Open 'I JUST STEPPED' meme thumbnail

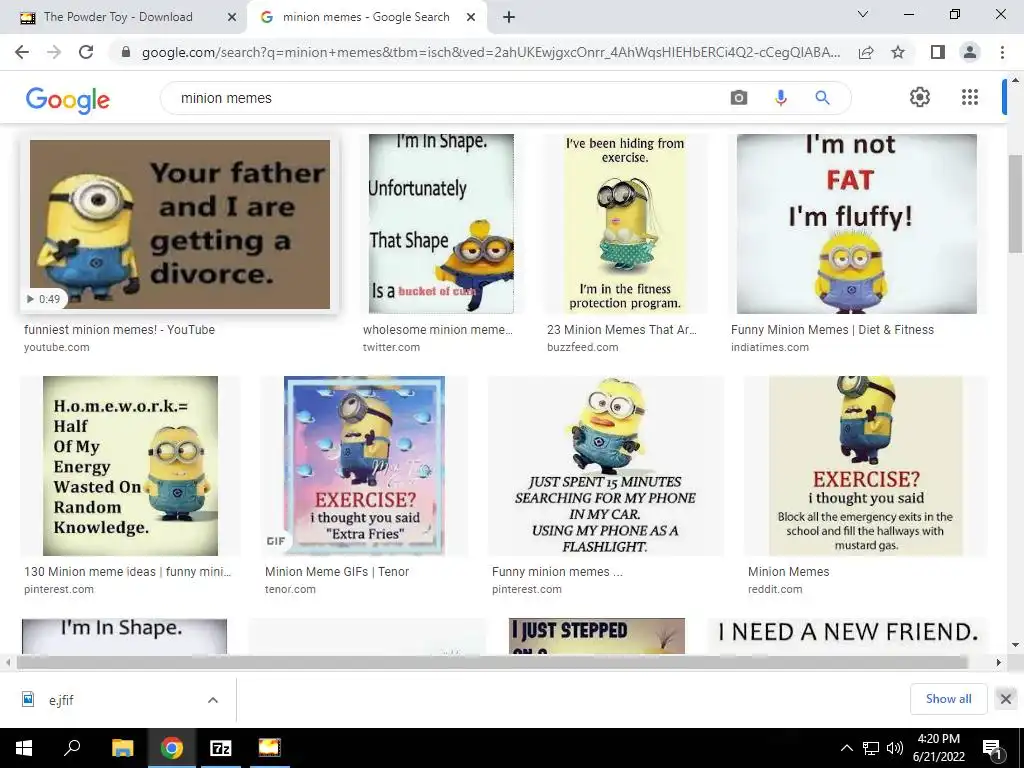point(597,635)
